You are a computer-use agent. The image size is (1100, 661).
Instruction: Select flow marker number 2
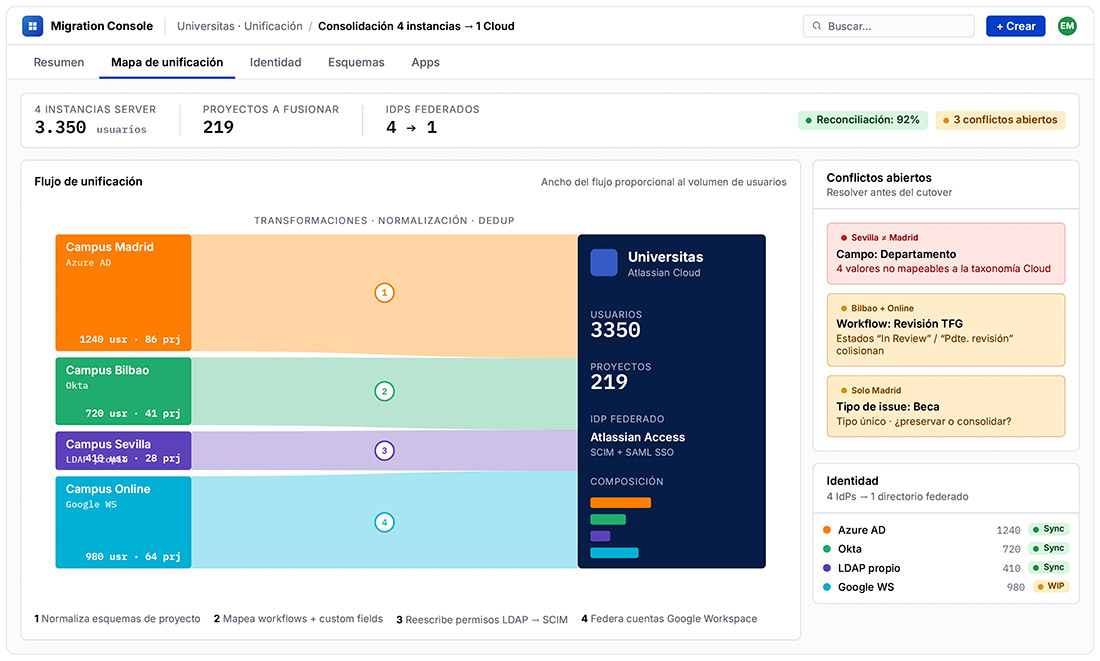(x=384, y=391)
